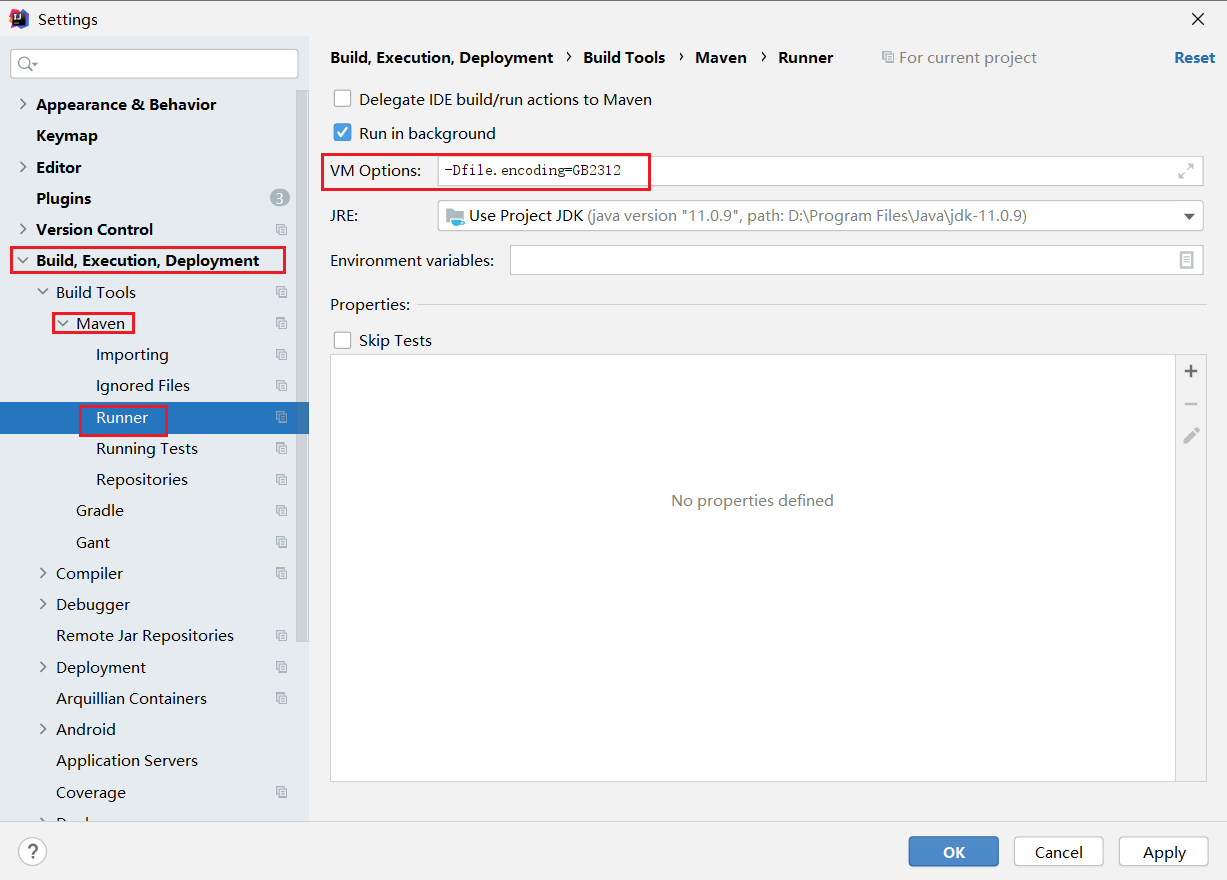Click the remove property minus icon
1227x880 pixels.
pyautogui.click(x=1190, y=404)
